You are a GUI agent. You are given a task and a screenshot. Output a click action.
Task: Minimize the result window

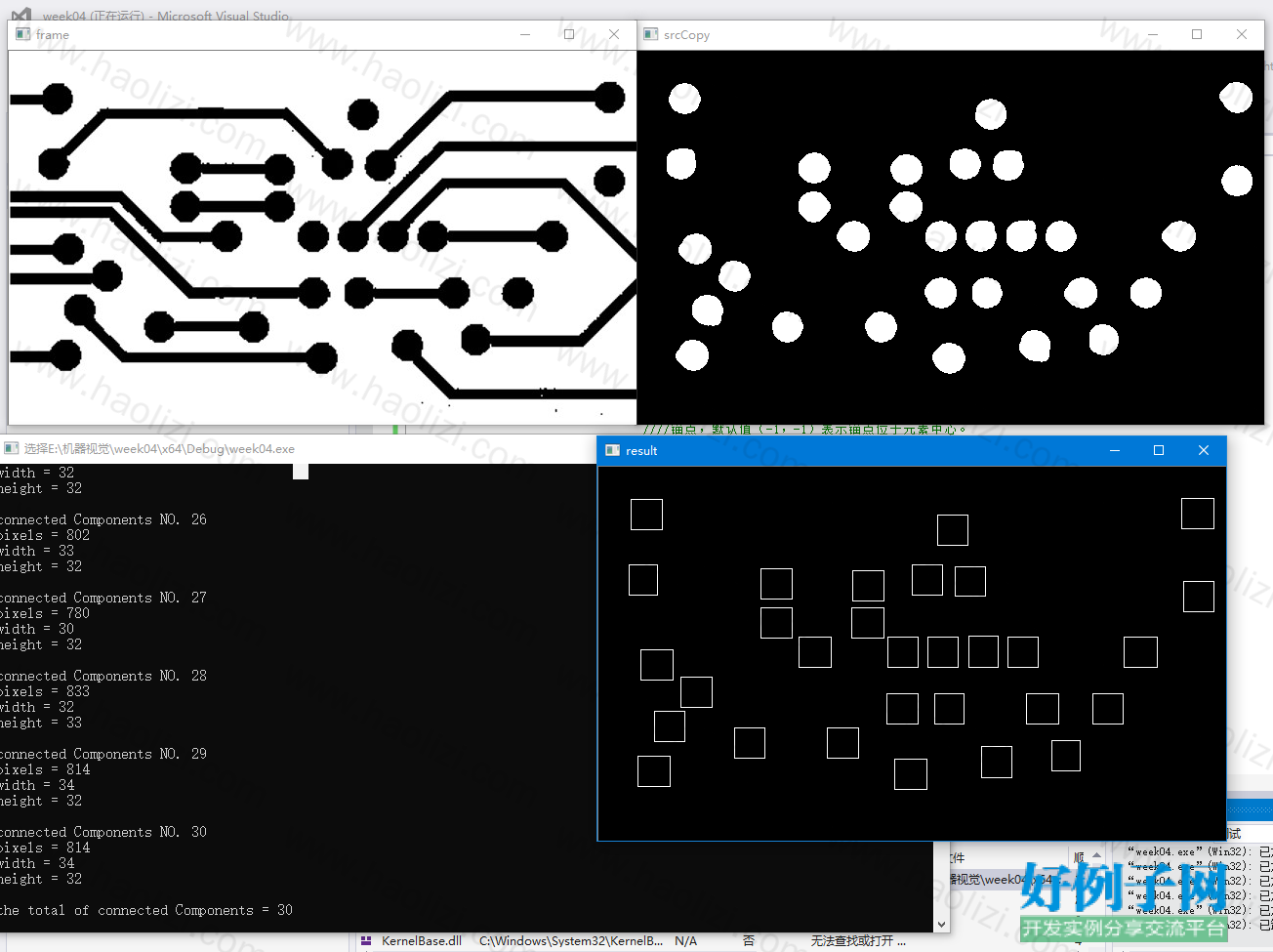(x=1115, y=450)
